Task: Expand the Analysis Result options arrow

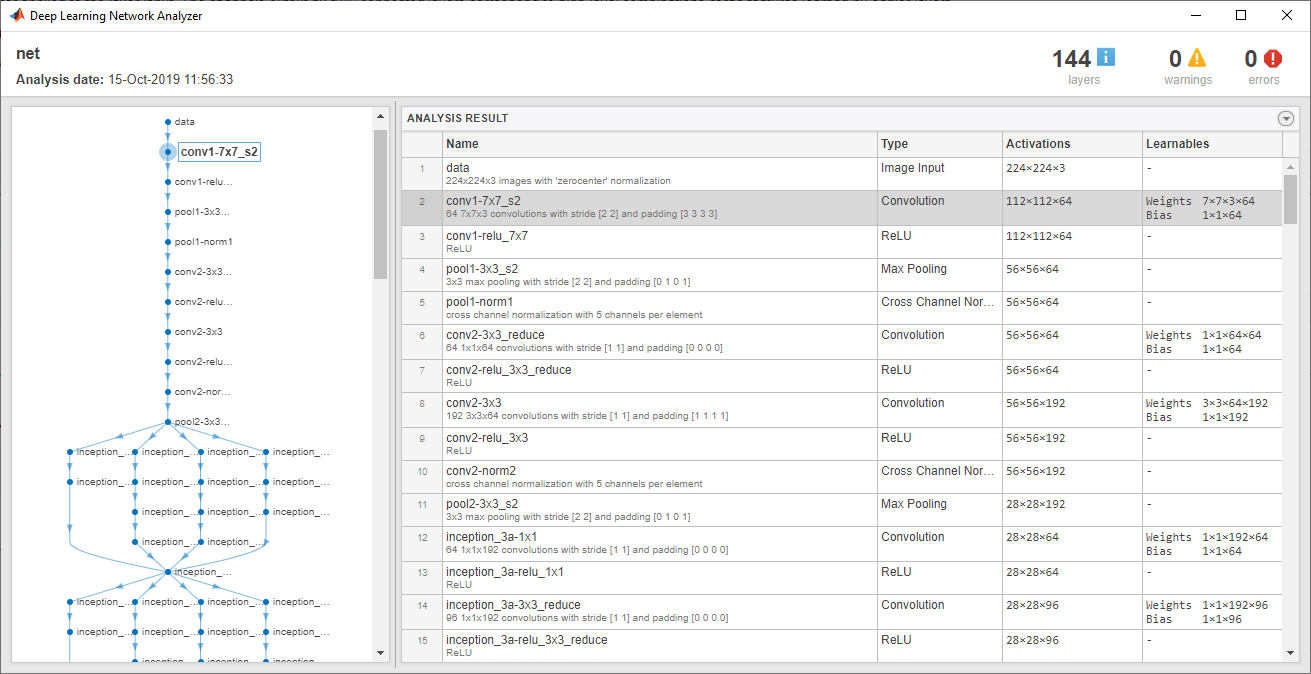Action: 1286,118
